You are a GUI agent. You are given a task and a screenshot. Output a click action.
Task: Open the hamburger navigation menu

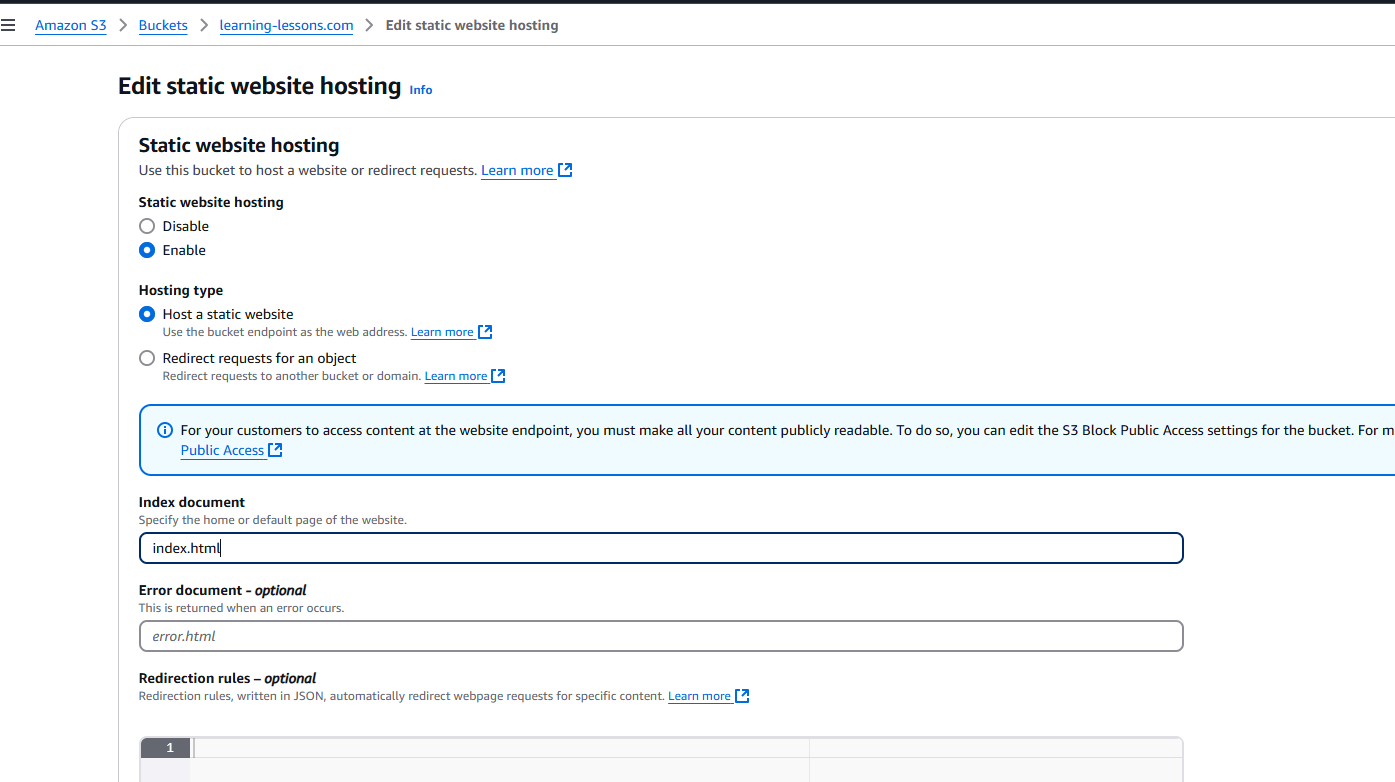tap(8, 25)
